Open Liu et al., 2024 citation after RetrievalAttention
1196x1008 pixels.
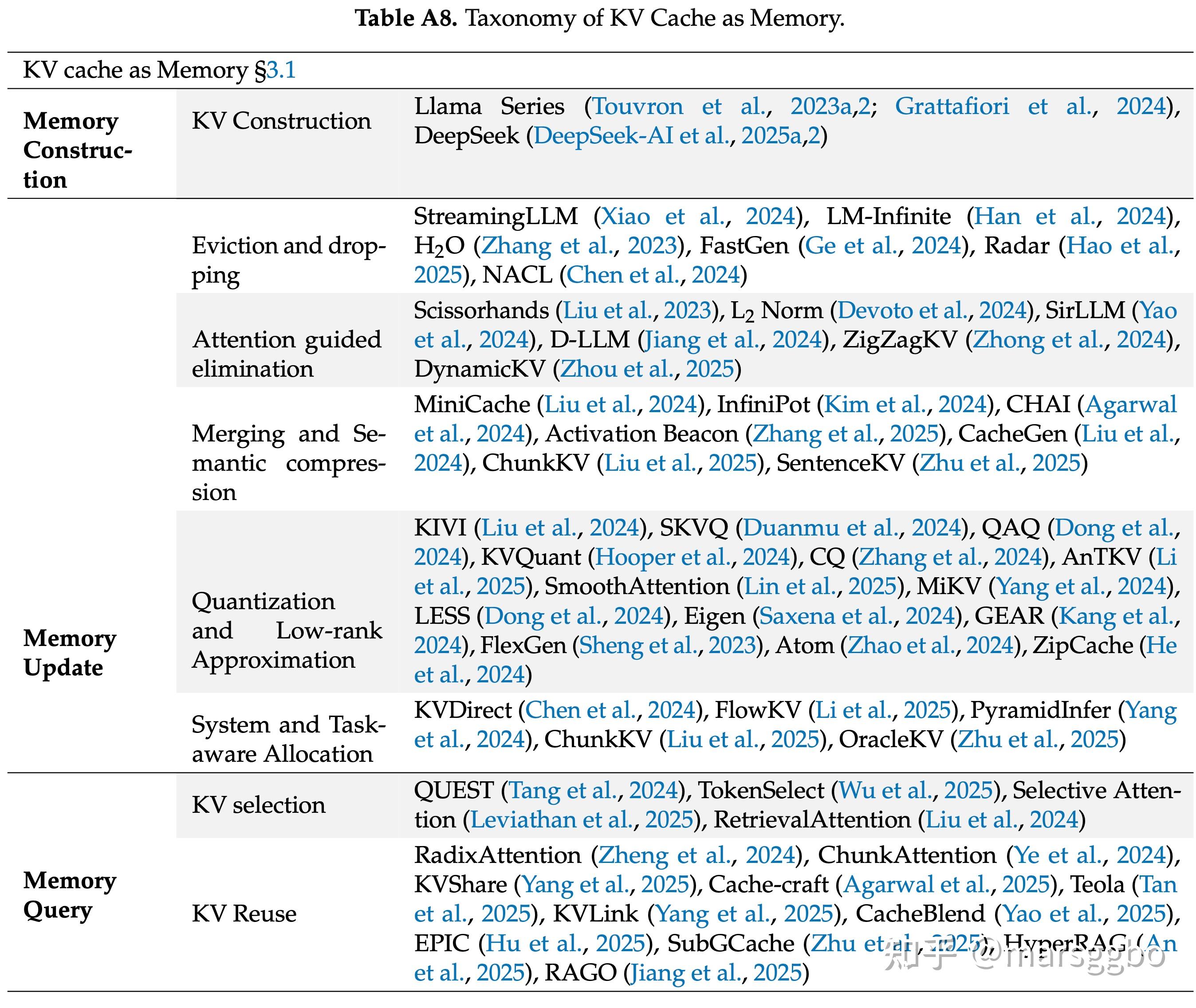point(1001,821)
